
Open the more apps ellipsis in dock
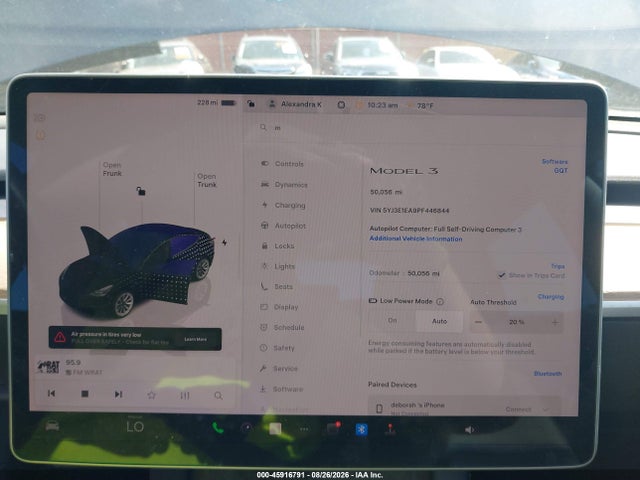click(x=304, y=429)
